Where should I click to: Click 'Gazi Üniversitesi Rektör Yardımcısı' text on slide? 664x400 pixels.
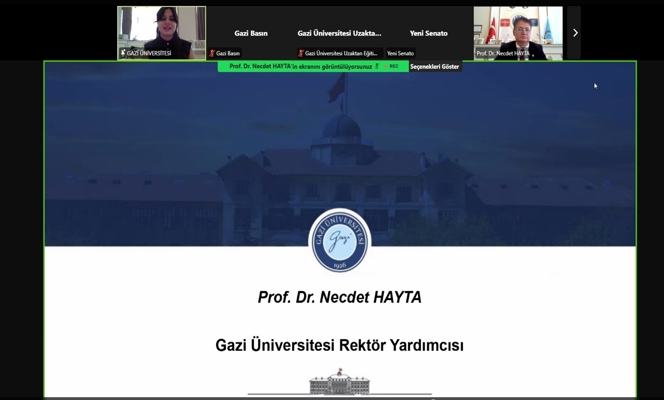pos(340,345)
